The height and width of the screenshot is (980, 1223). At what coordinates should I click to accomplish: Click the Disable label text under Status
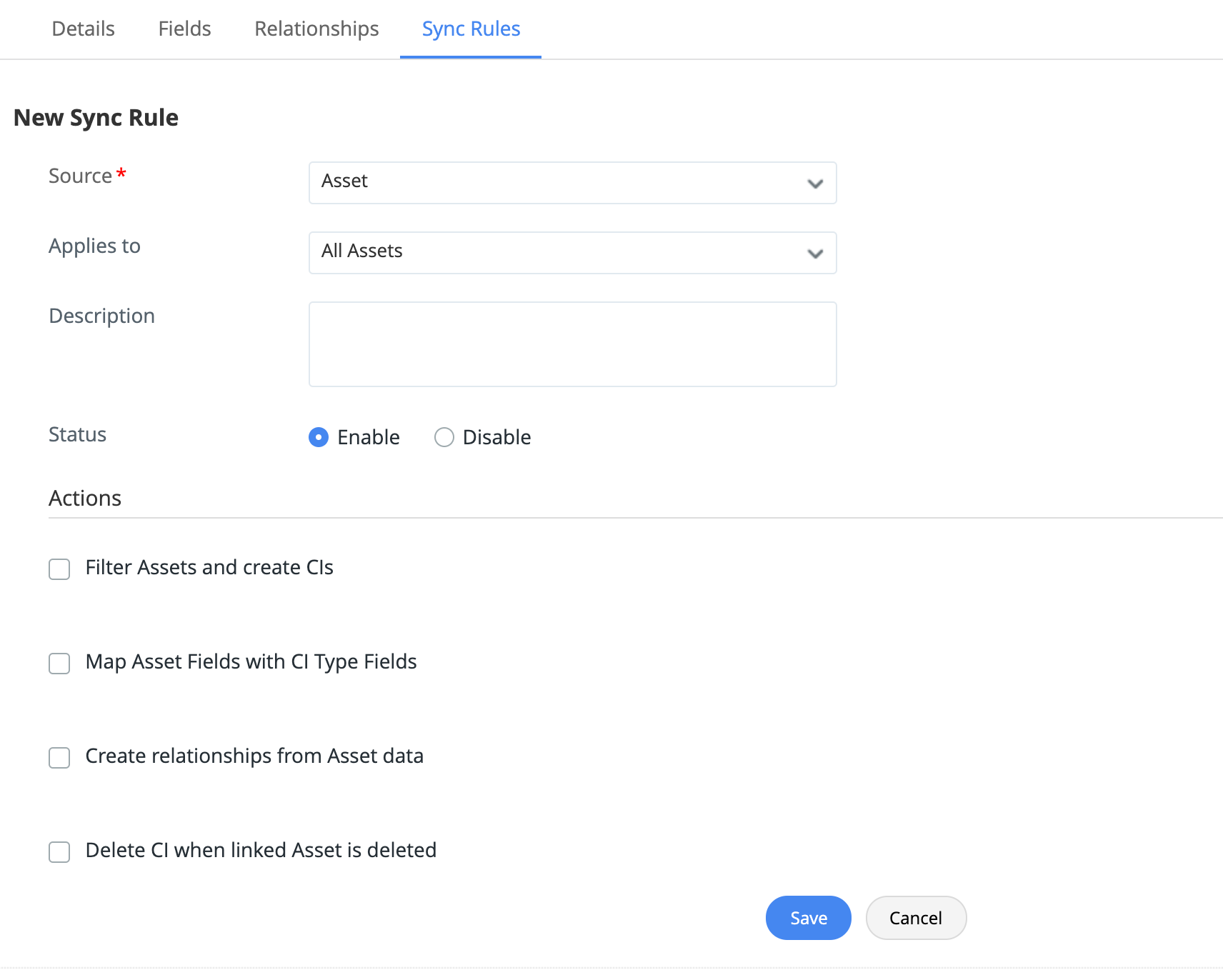point(496,437)
